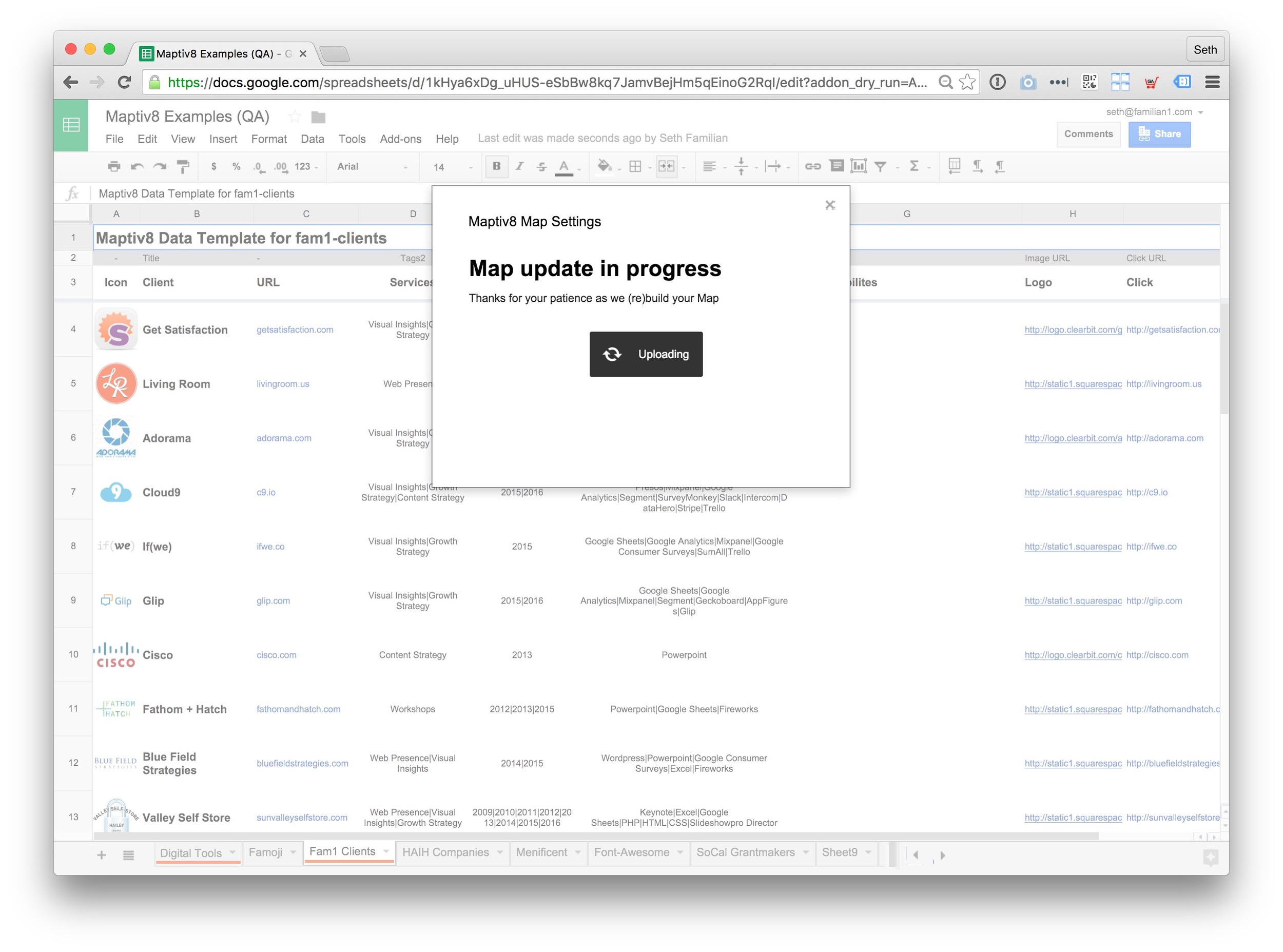Open the QR code extension
1283x952 pixels.
point(1089,83)
